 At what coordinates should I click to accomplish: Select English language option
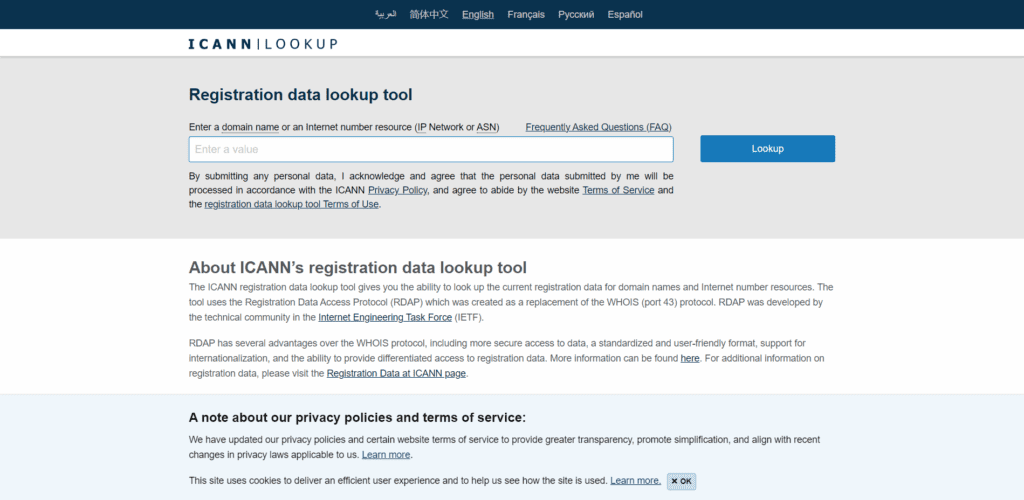point(478,14)
